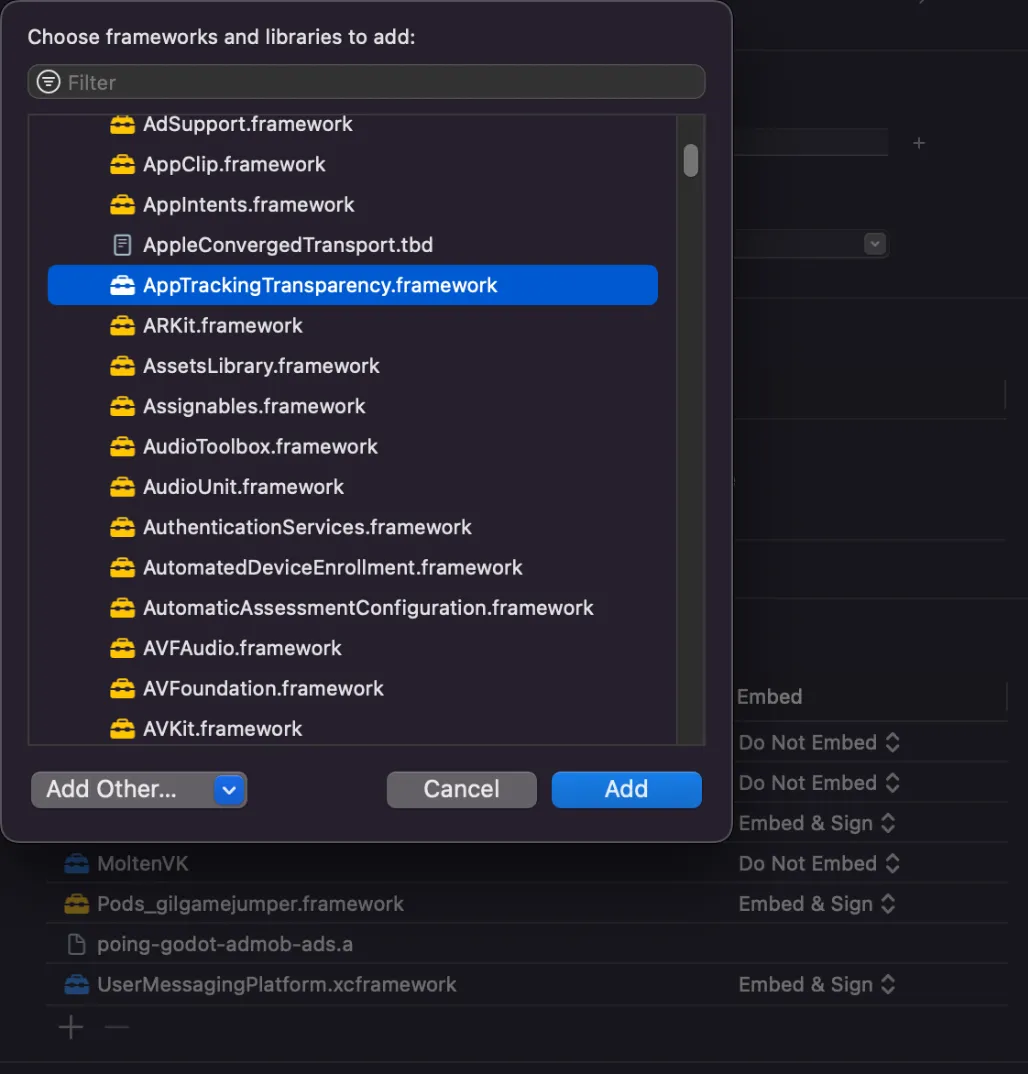This screenshot has width=1028, height=1074.
Task: Select AppTrackingTransparency.framework in the list
Action: click(320, 286)
